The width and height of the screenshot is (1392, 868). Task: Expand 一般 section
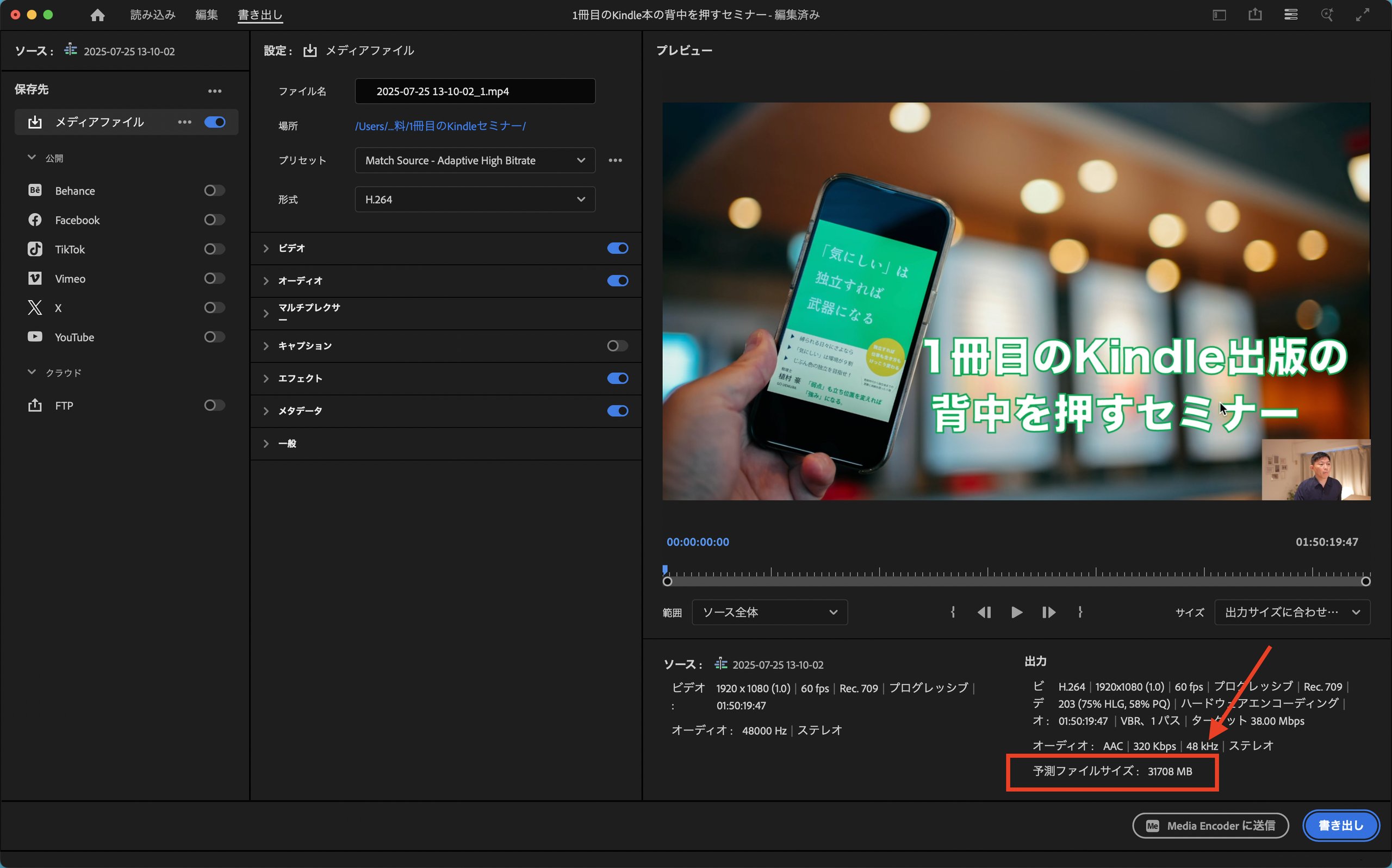pyautogui.click(x=266, y=443)
